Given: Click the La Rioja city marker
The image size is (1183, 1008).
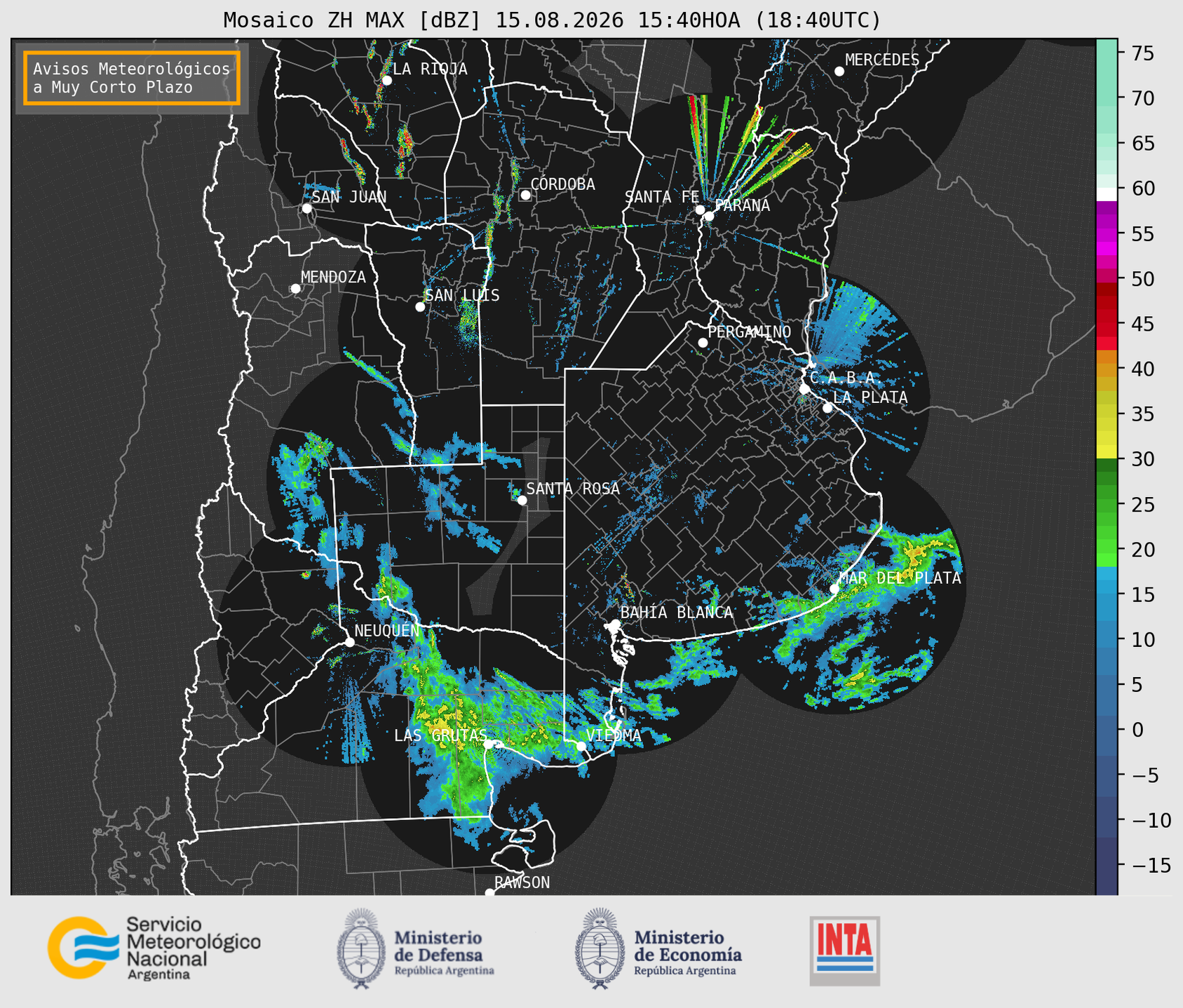Looking at the screenshot, I should (x=386, y=81).
